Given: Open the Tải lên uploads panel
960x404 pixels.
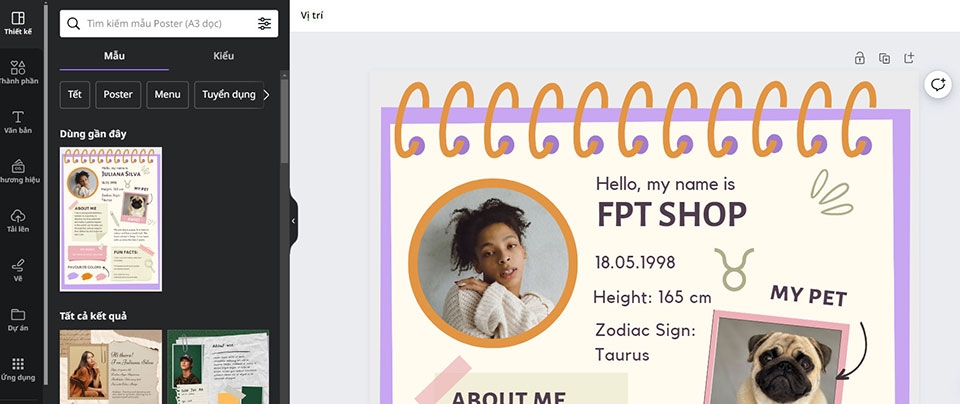Looking at the screenshot, I should 18,221.
